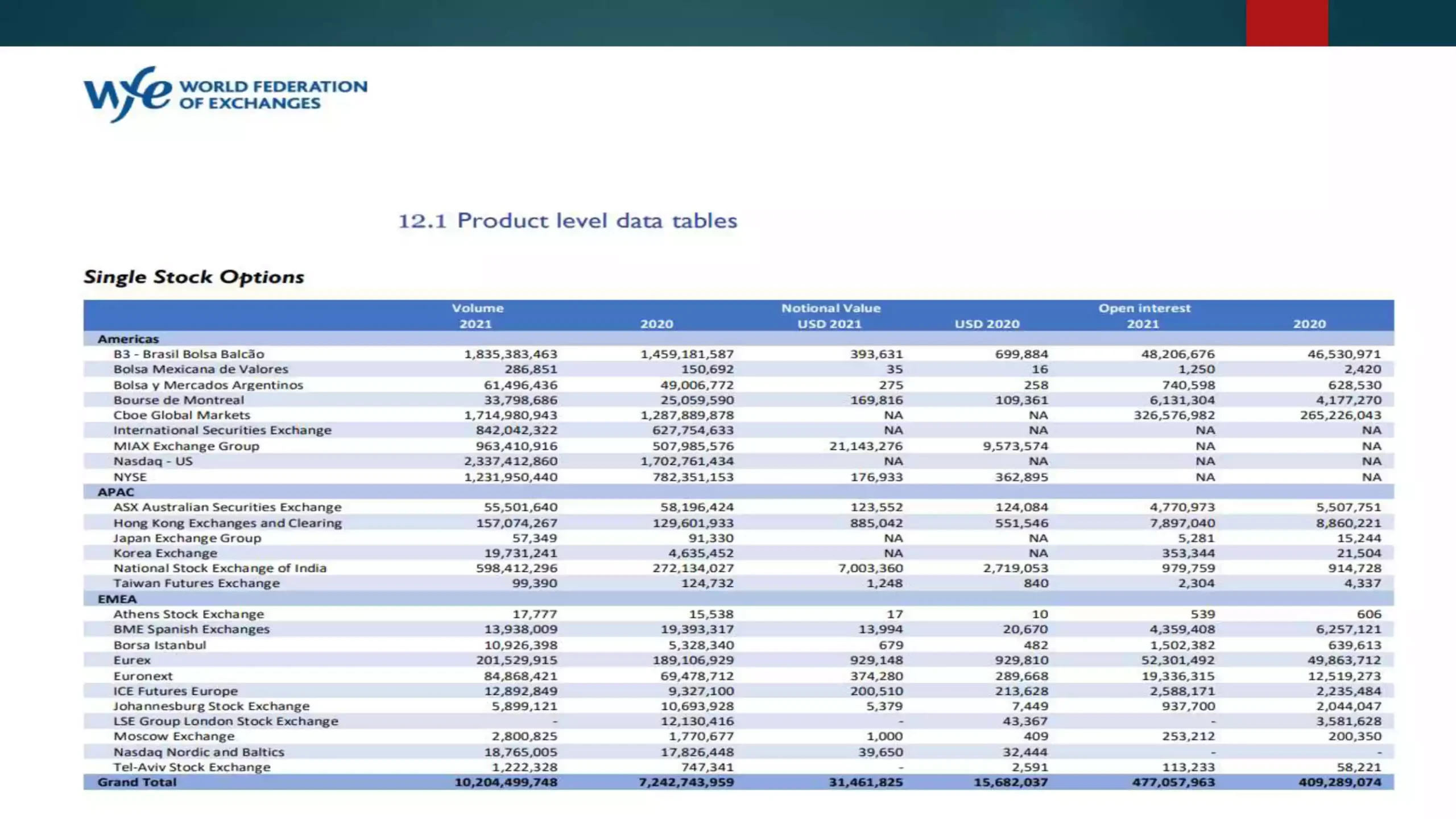The image size is (1456, 819).
Task: Select the 'Japan Exchange Group' row label
Action: 187,538
